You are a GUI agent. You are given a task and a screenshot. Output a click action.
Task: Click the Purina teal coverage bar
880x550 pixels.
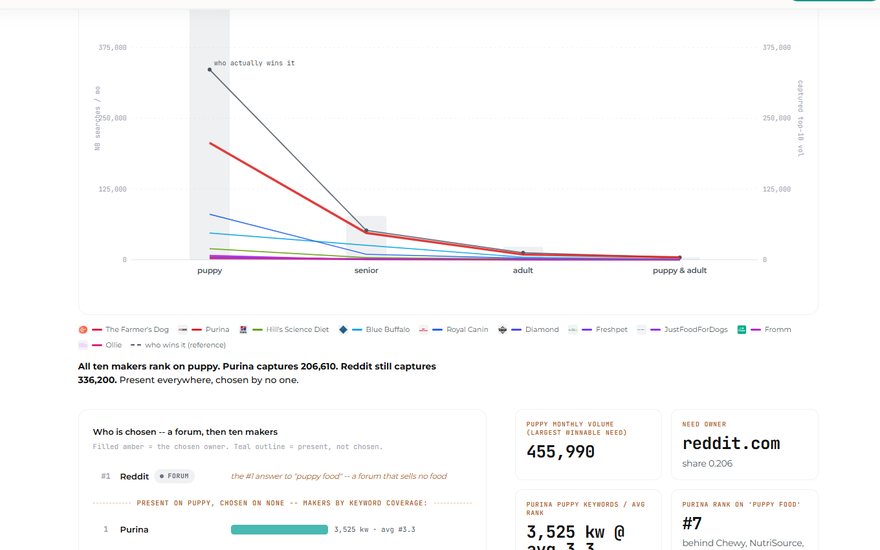pos(279,529)
